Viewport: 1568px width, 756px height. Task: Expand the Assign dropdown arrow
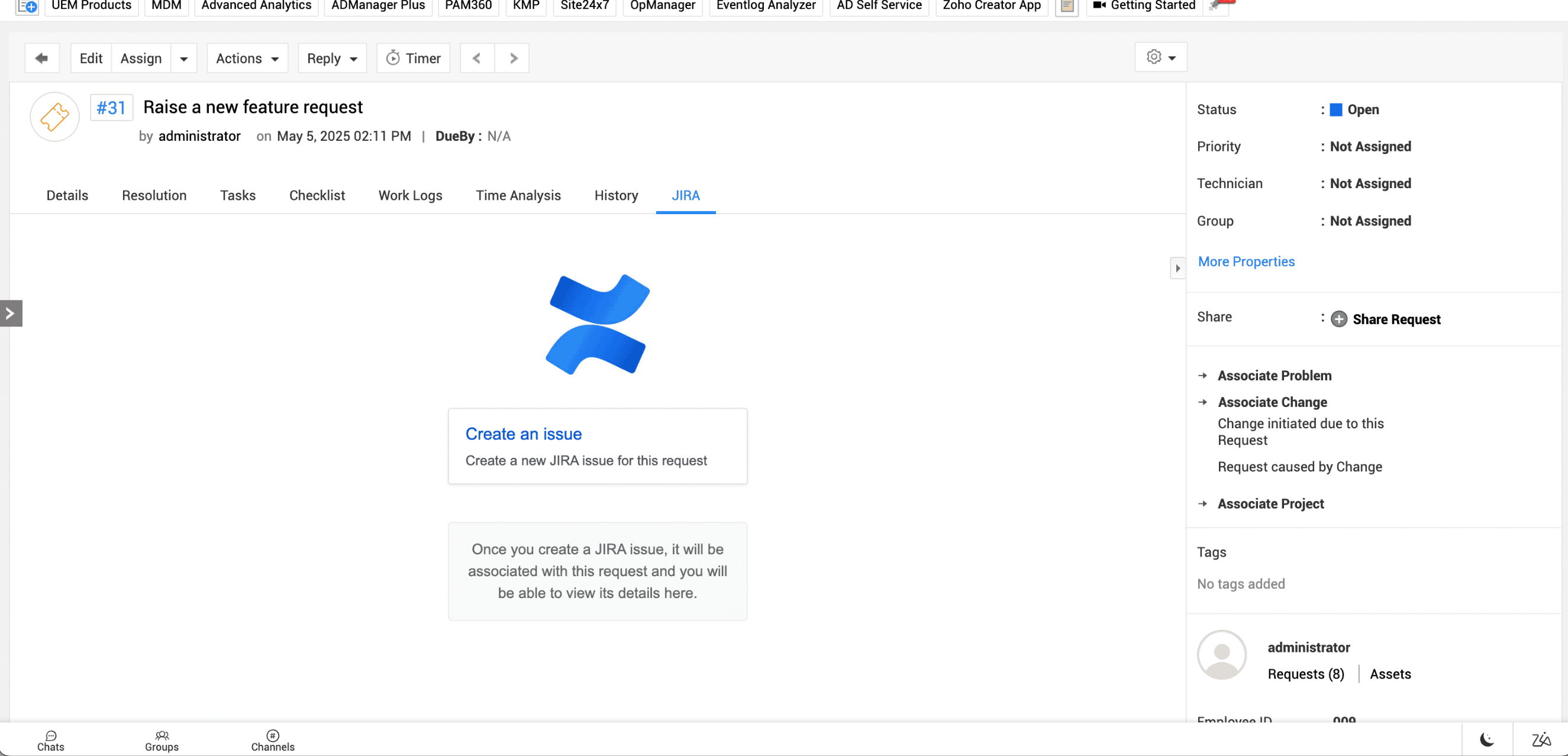[184, 59]
